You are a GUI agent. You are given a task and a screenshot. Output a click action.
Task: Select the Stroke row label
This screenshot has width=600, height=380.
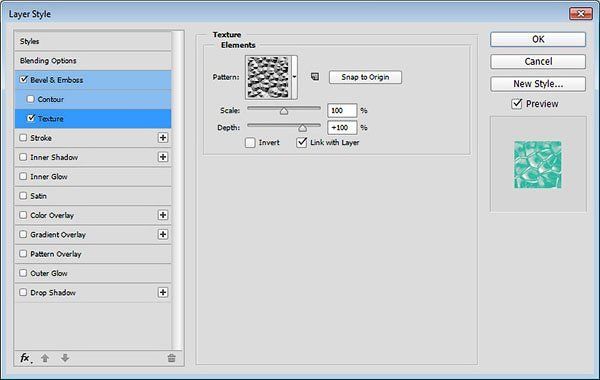tap(41, 138)
